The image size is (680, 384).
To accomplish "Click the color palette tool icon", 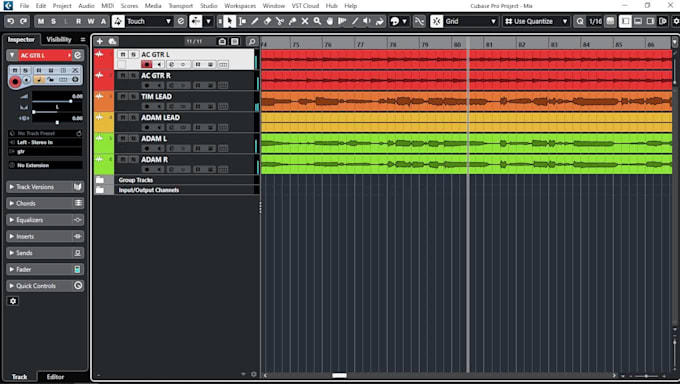I will click(395, 21).
